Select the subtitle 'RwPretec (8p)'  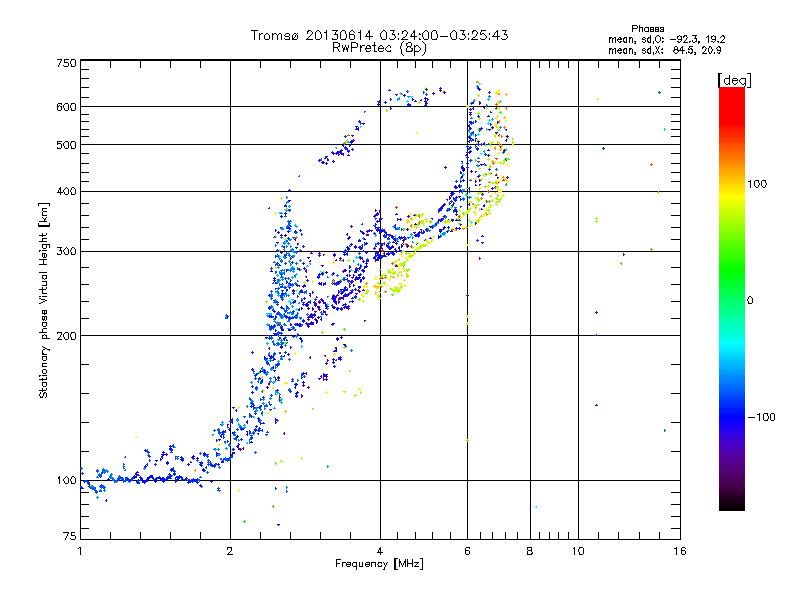coord(379,48)
